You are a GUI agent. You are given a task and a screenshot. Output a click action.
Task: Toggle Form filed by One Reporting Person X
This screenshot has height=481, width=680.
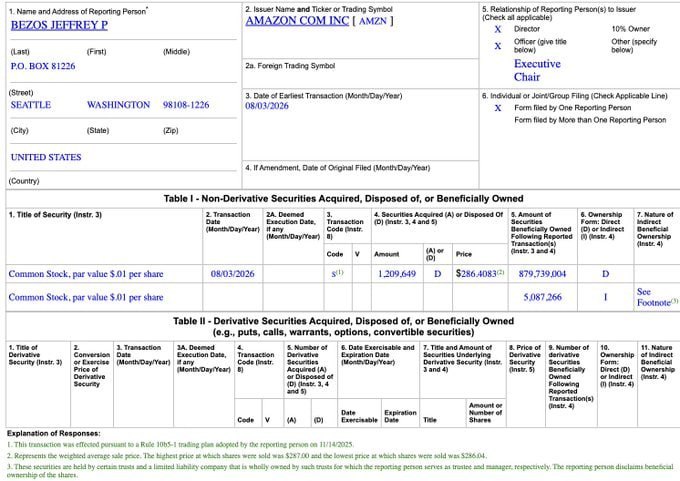pyautogui.click(x=498, y=108)
